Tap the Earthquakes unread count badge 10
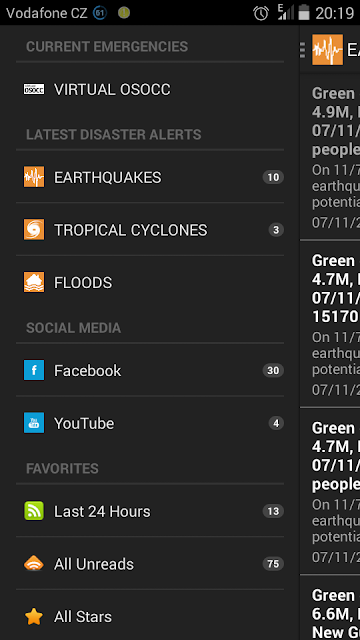The image size is (360, 640). coord(273,177)
